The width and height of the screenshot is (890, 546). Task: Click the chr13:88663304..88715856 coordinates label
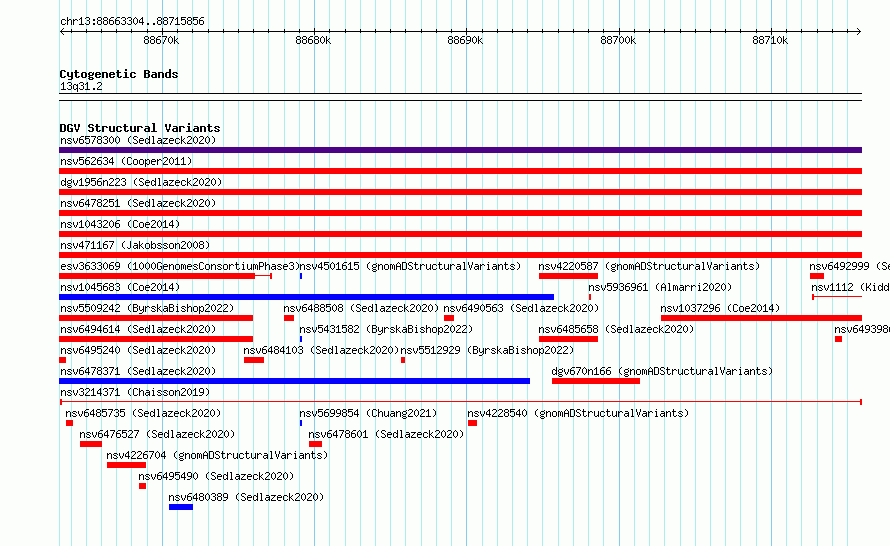132,21
